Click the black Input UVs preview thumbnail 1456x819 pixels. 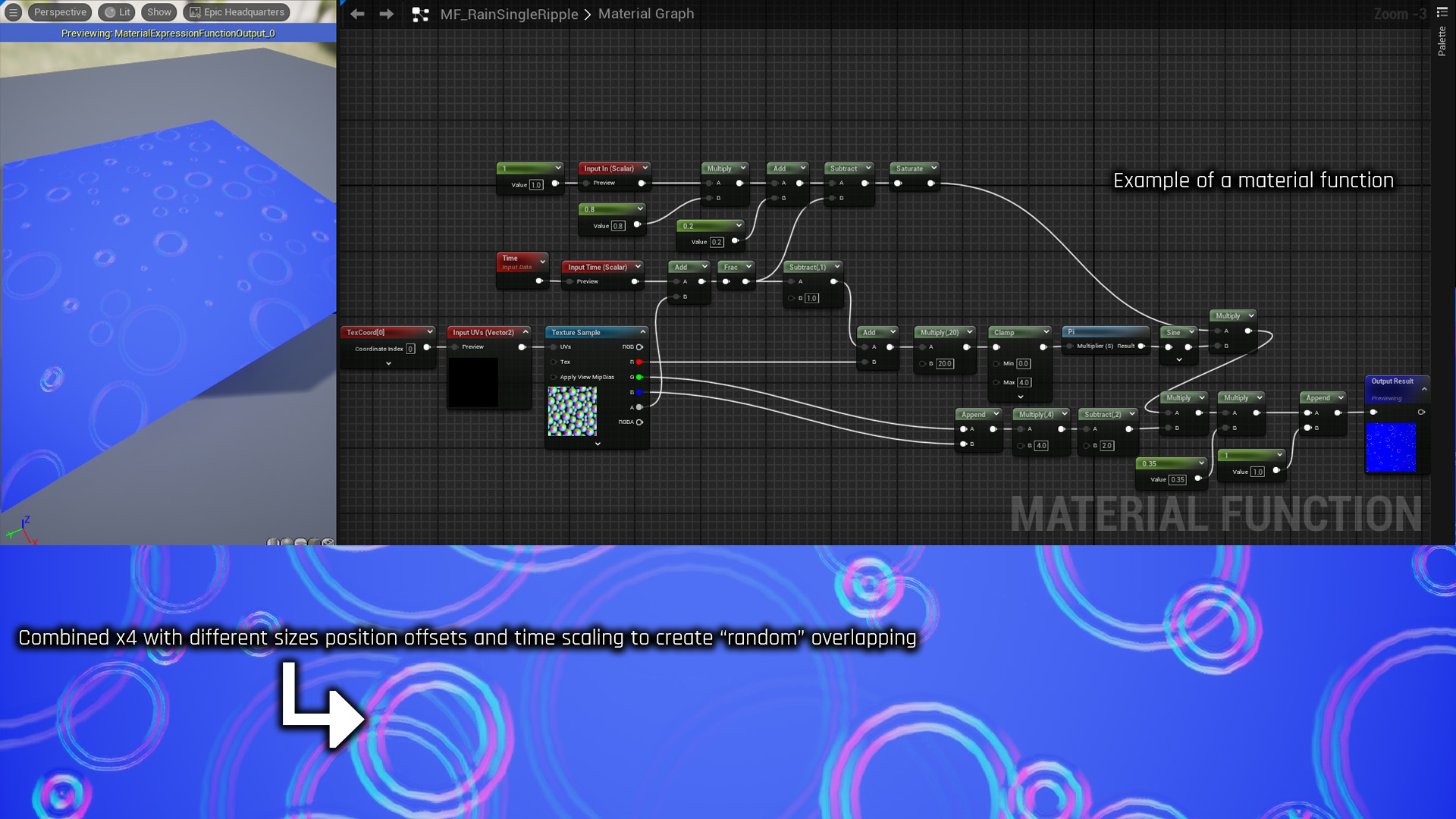[473, 382]
